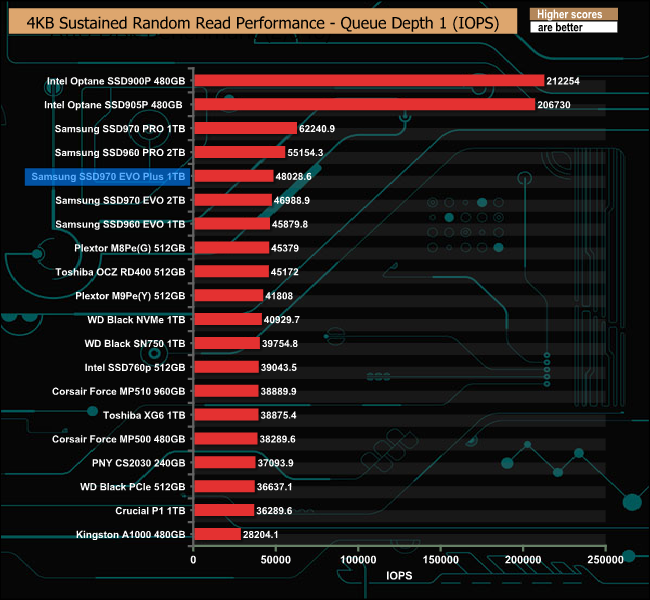
Task: Click the 250000 tick label on x-axis
Action: click(x=605, y=560)
